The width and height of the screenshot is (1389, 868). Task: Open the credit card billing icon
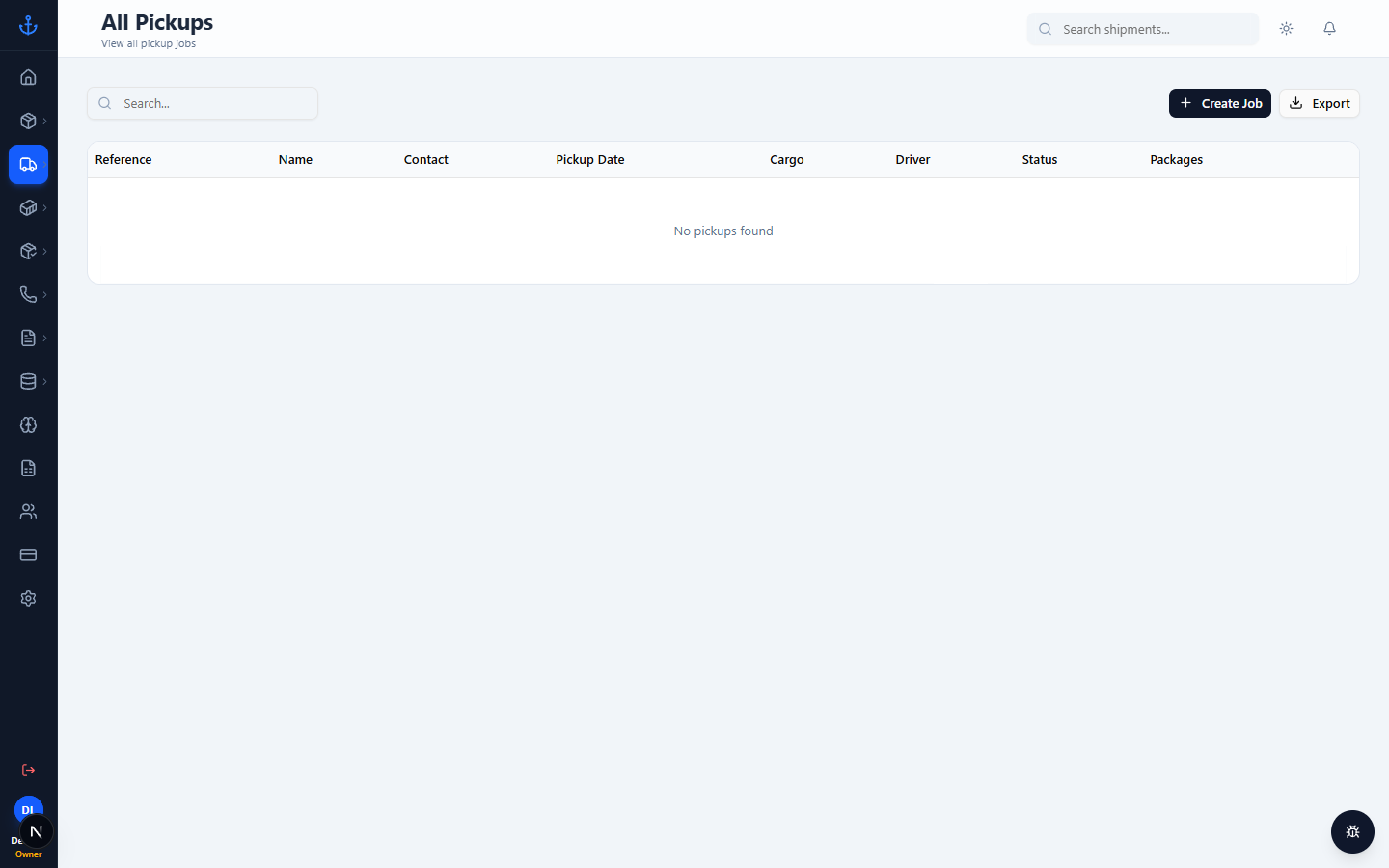pyautogui.click(x=28, y=555)
